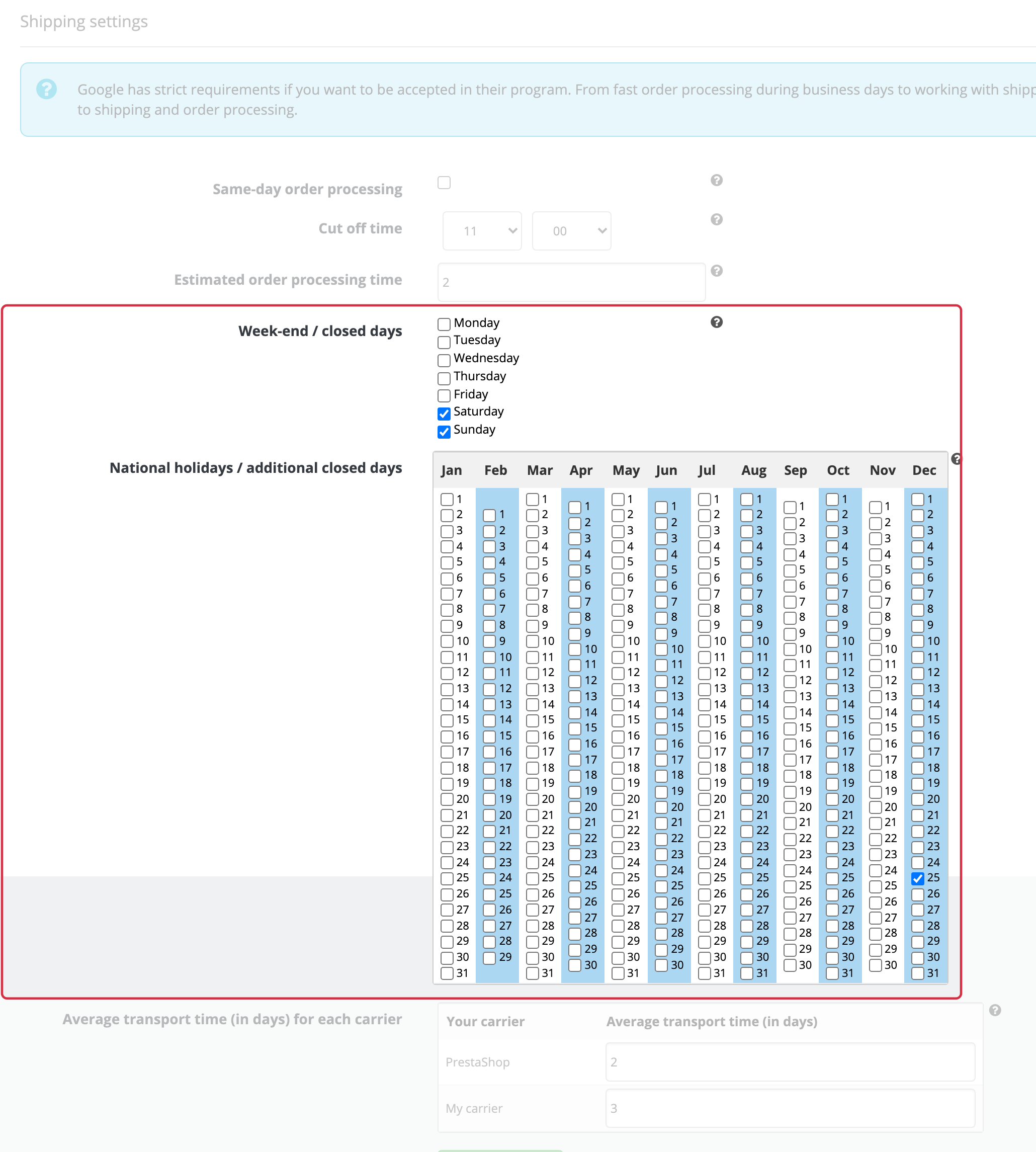Check March 17 holiday checkbox
The image size is (1036, 1152).
(533, 752)
